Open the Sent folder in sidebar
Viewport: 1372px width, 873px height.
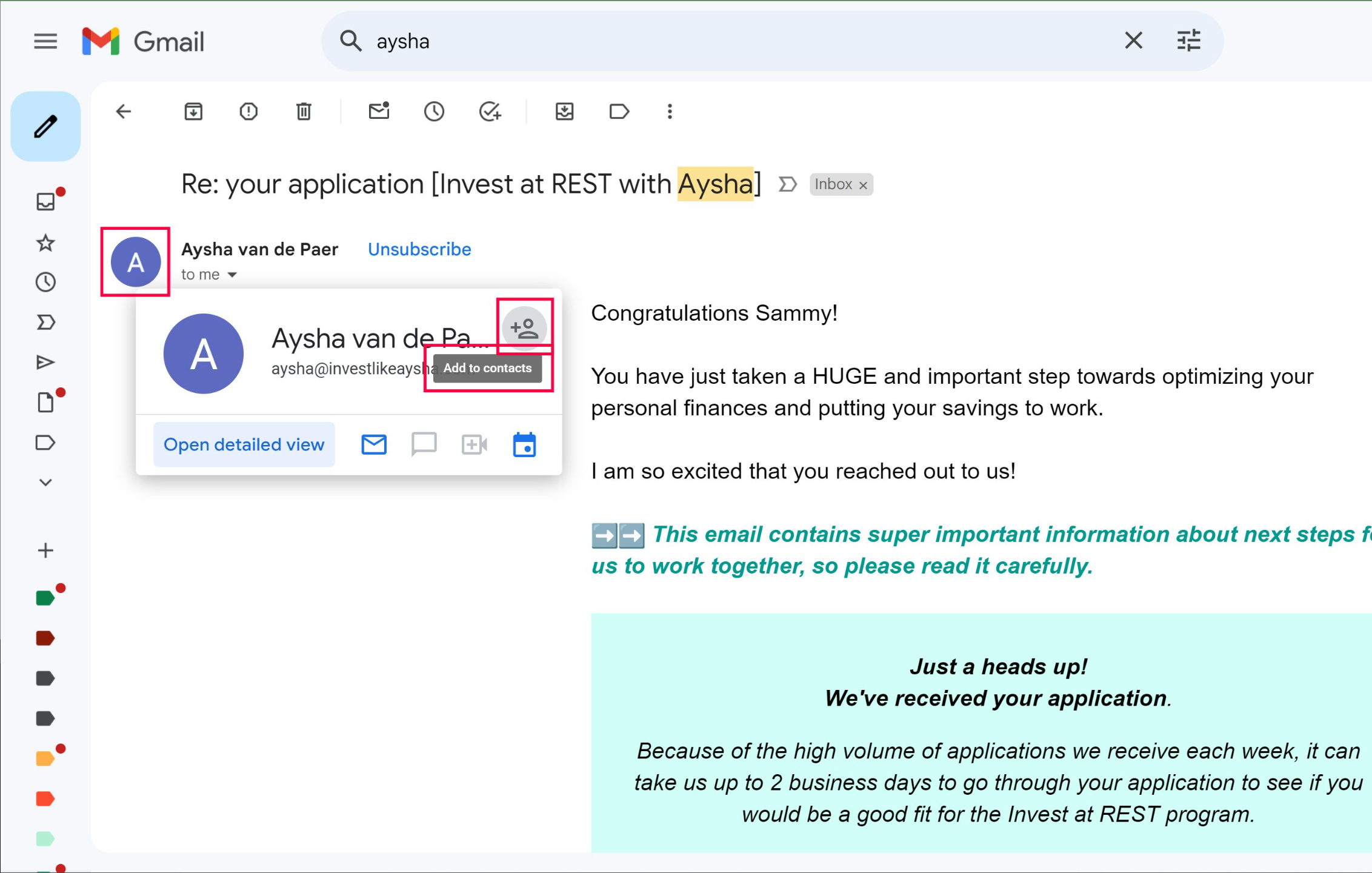45,363
